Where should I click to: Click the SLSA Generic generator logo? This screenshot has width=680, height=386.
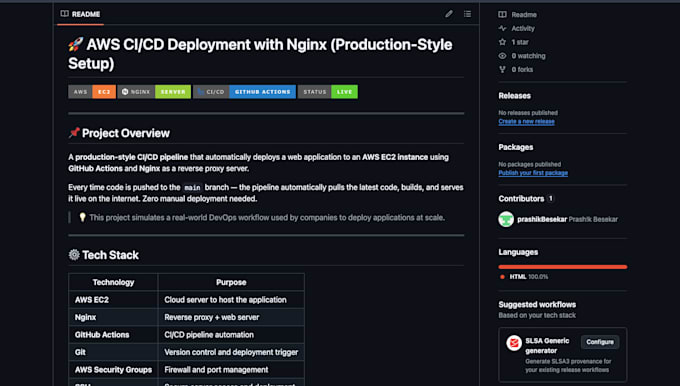[x=514, y=343]
